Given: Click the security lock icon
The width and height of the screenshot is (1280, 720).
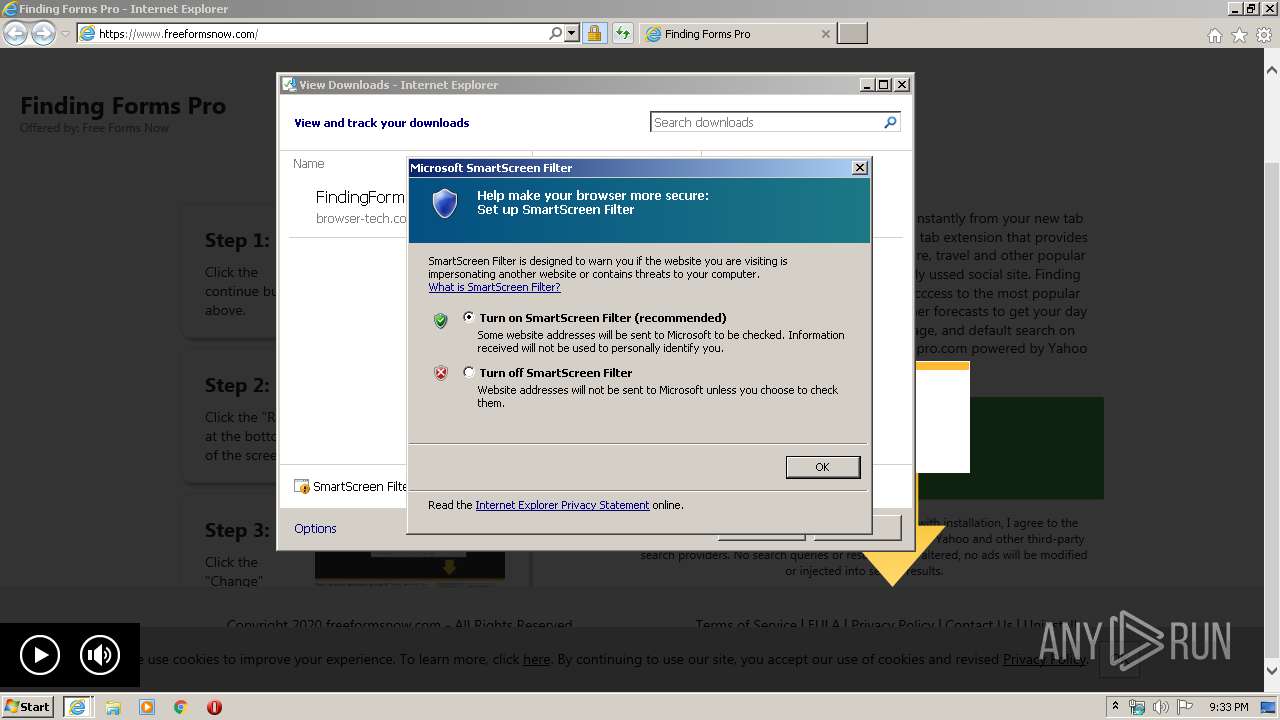Looking at the screenshot, I should [x=594, y=33].
